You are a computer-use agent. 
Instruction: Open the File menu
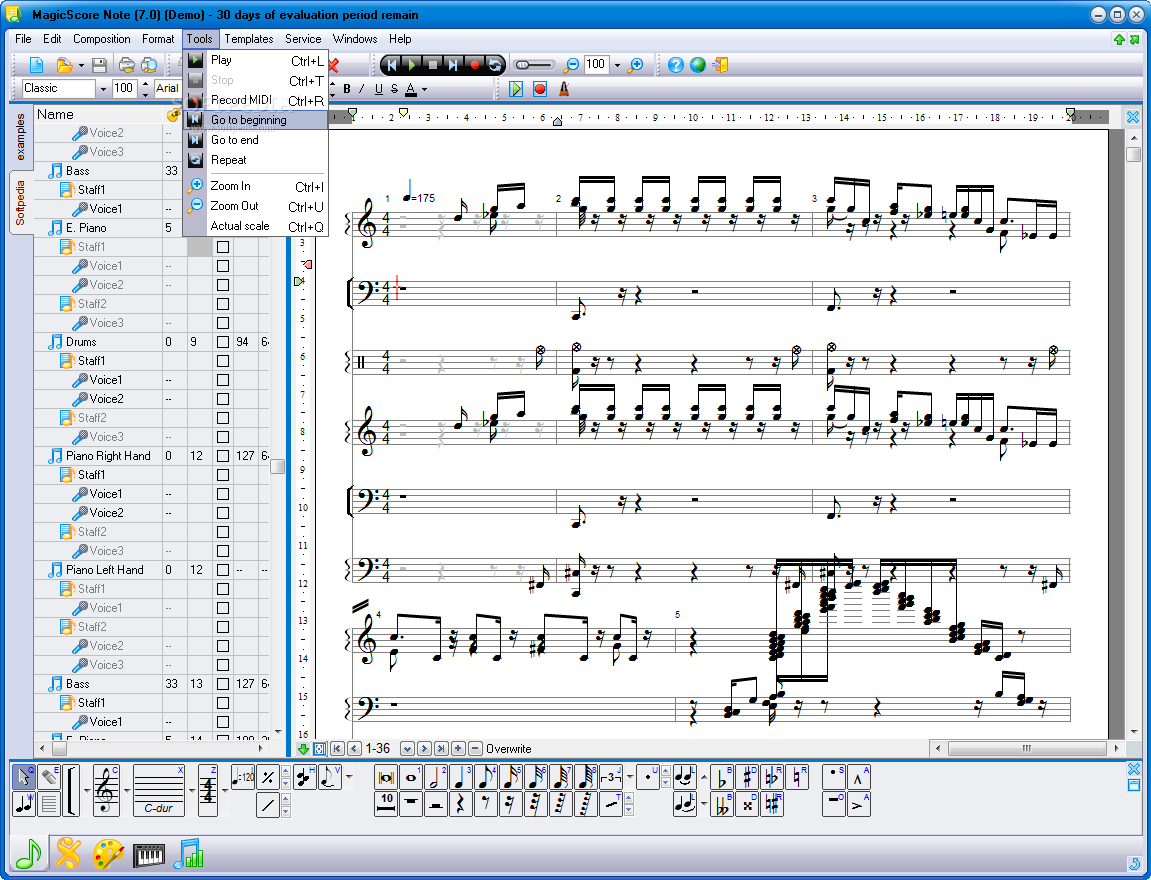pyautogui.click(x=23, y=39)
